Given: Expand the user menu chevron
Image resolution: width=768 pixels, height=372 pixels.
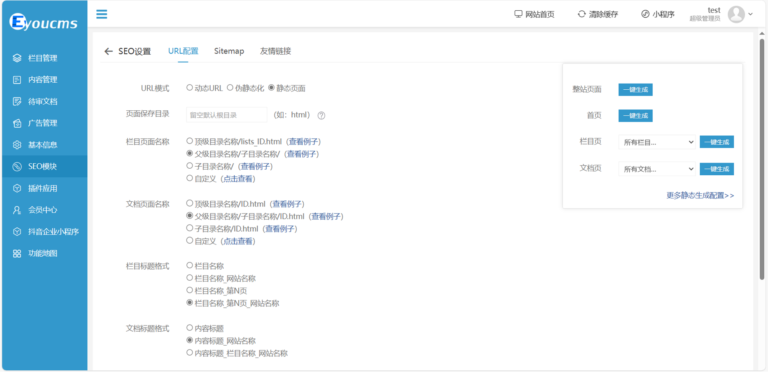Looking at the screenshot, I should (750, 14).
